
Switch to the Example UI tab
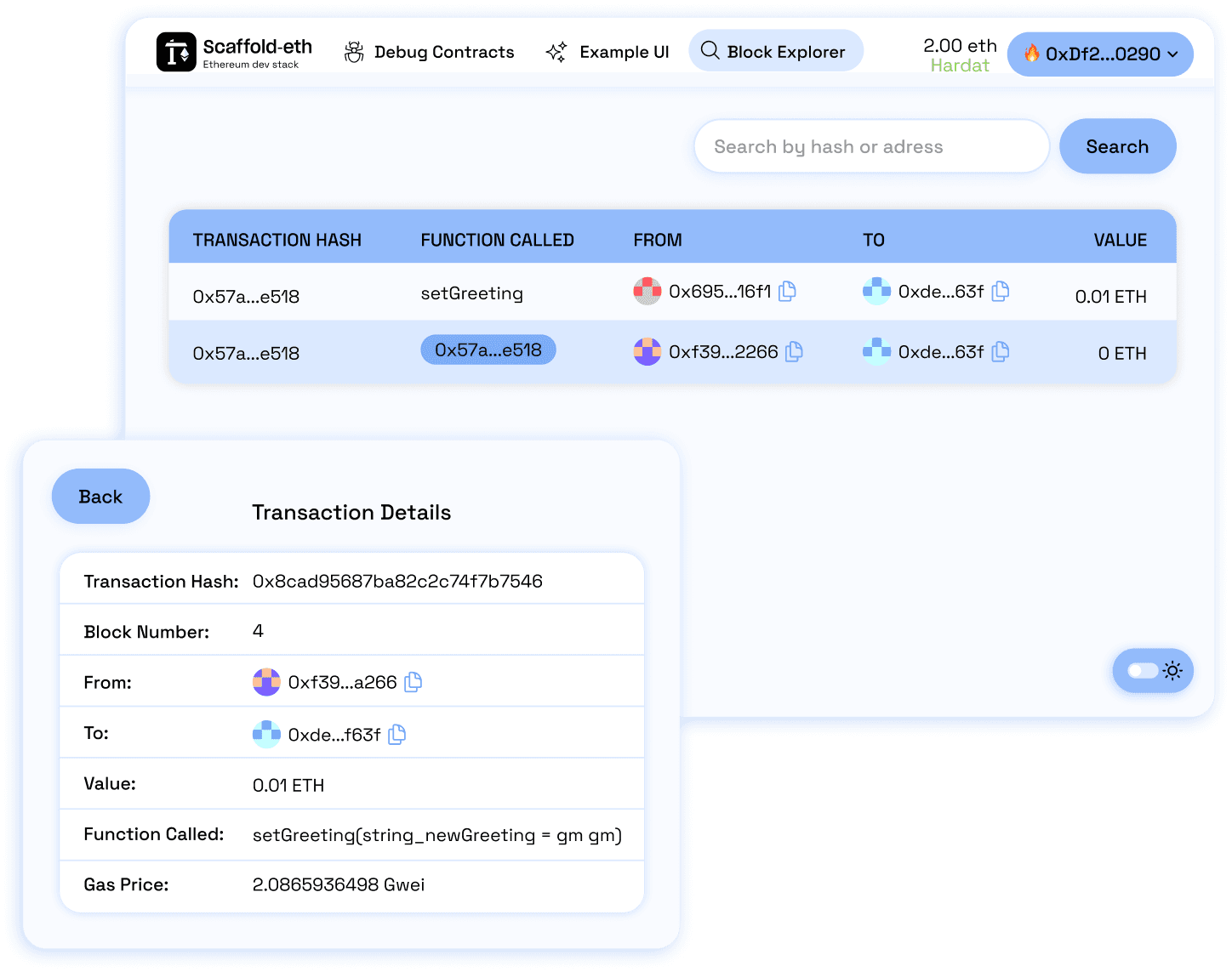624,51
